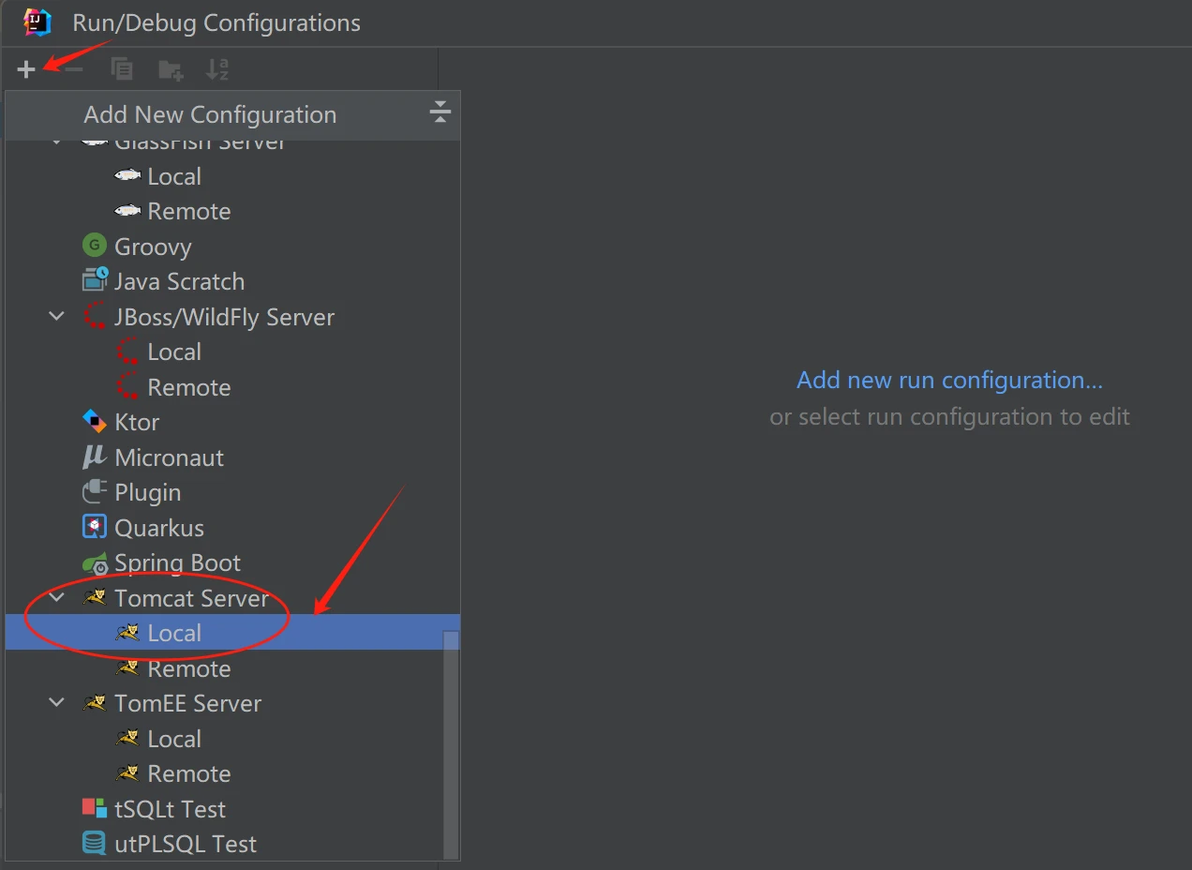Collapse the TomEE Server node
This screenshot has height=870, width=1192.
click(x=56, y=702)
